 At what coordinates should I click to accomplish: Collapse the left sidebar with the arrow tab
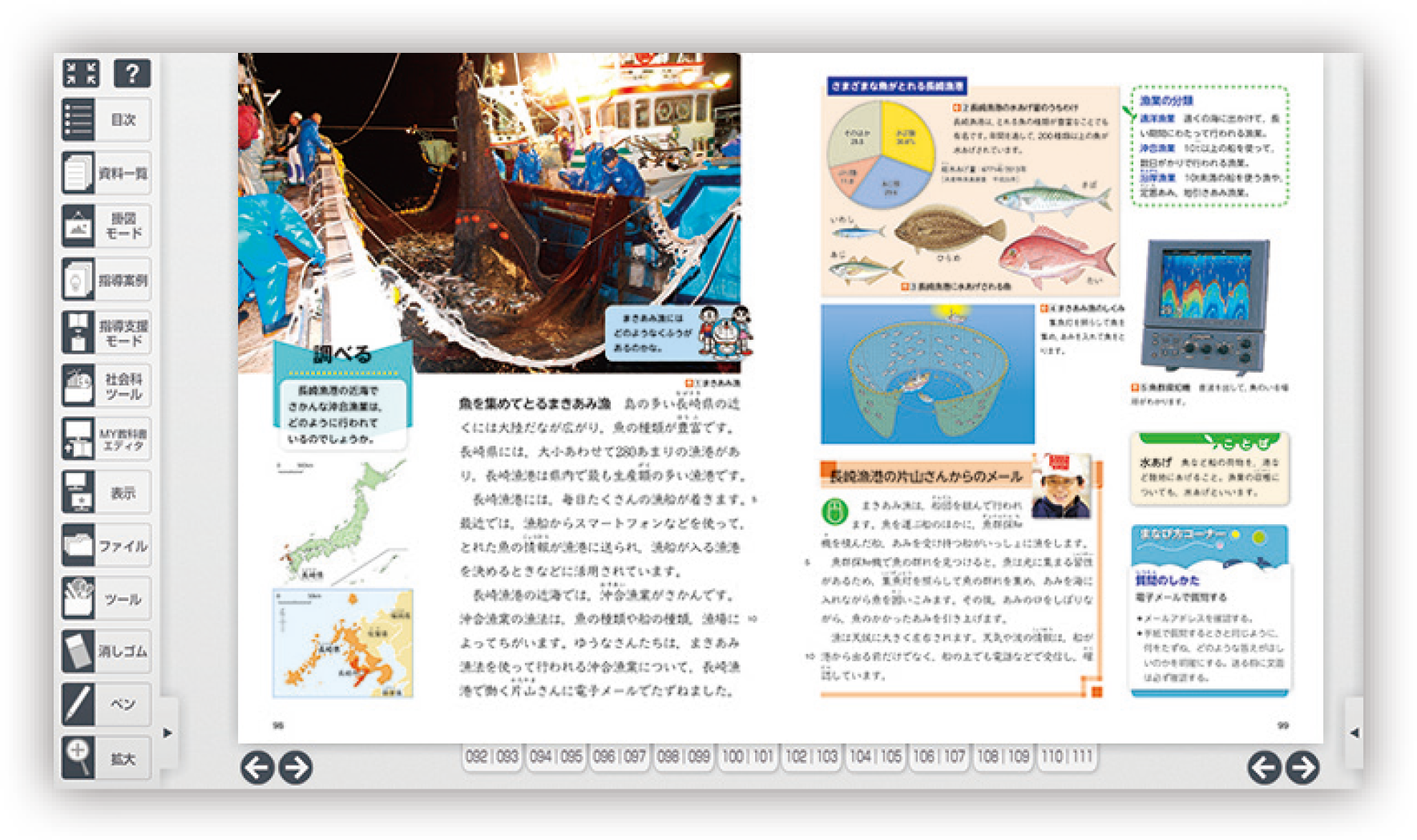point(168,733)
